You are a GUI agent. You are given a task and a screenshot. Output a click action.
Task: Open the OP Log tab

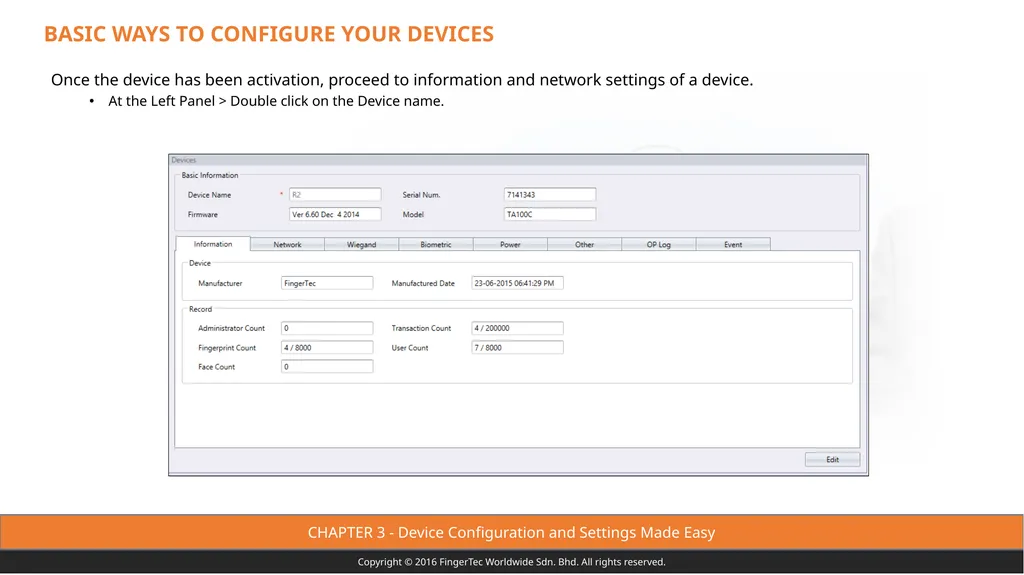coord(658,244)
